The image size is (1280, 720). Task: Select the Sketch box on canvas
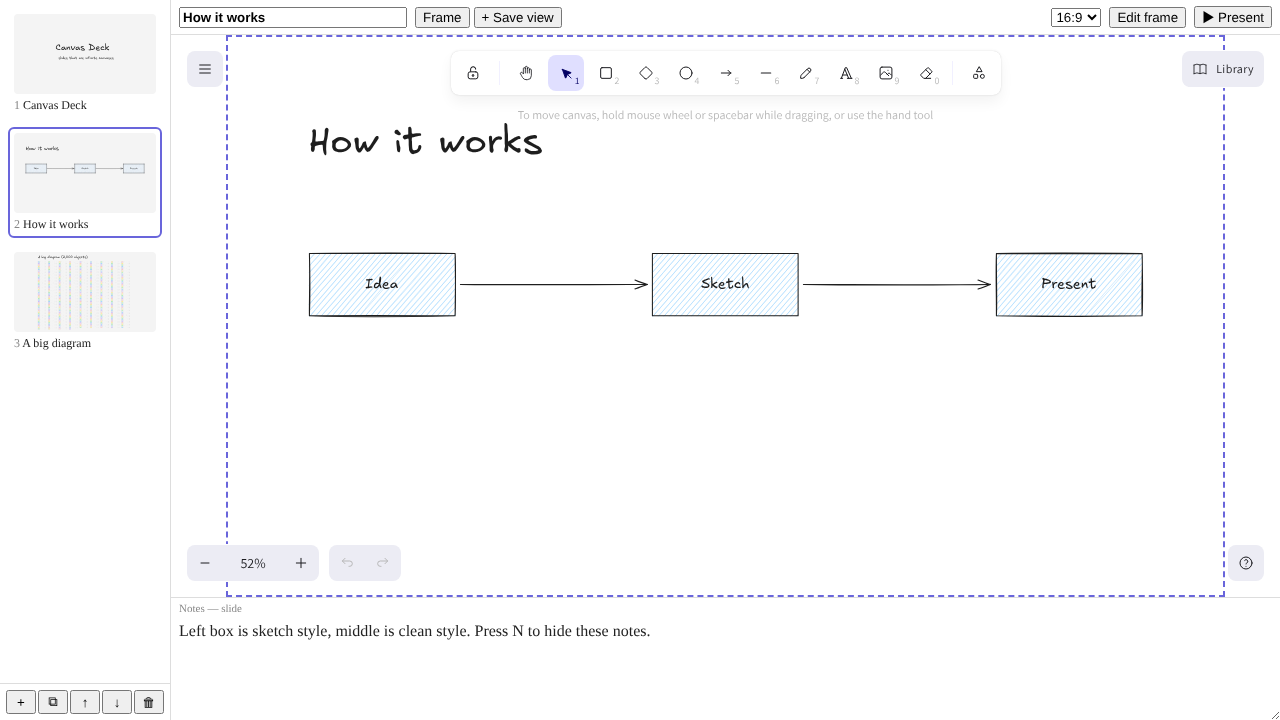[725, 285]
